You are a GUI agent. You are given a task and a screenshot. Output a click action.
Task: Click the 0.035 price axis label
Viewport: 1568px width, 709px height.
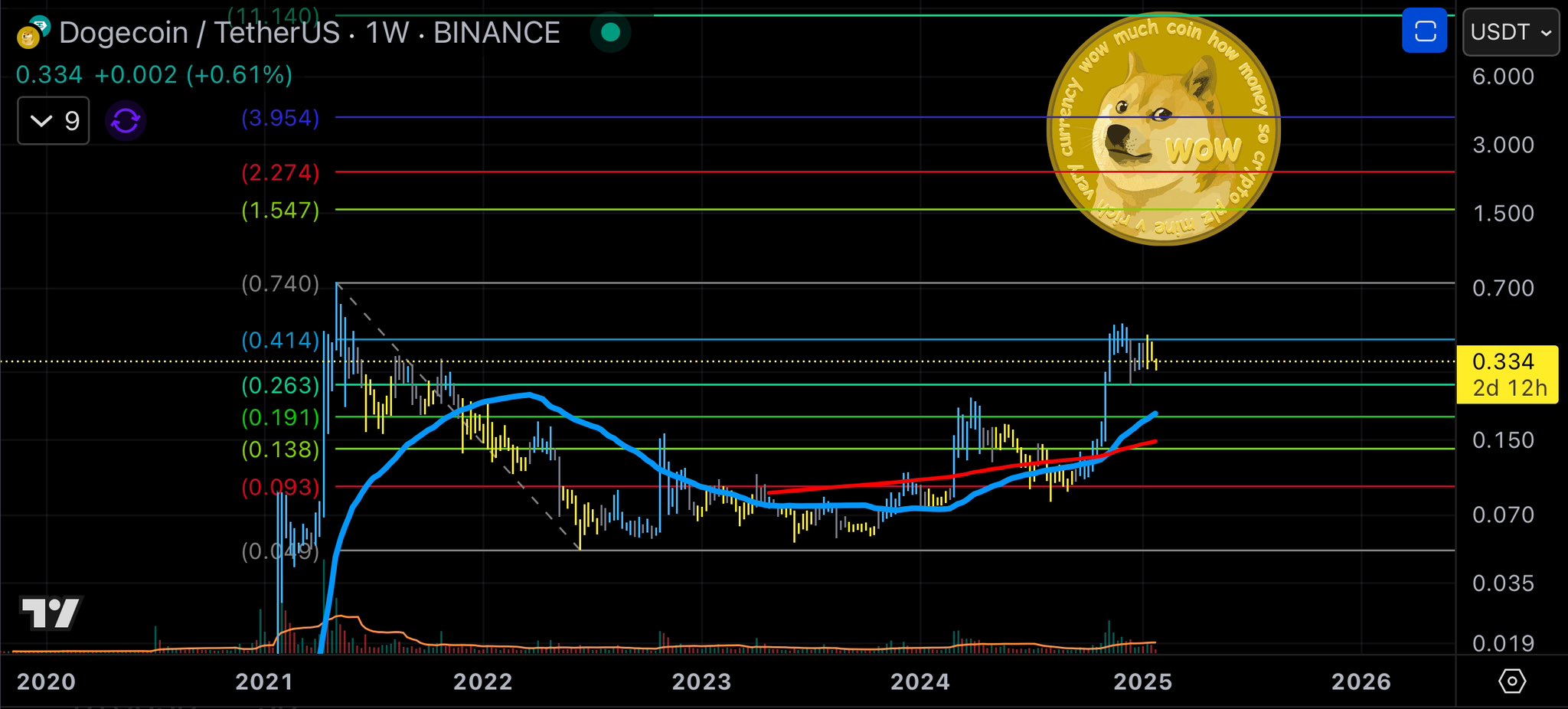pos(1503,583)
